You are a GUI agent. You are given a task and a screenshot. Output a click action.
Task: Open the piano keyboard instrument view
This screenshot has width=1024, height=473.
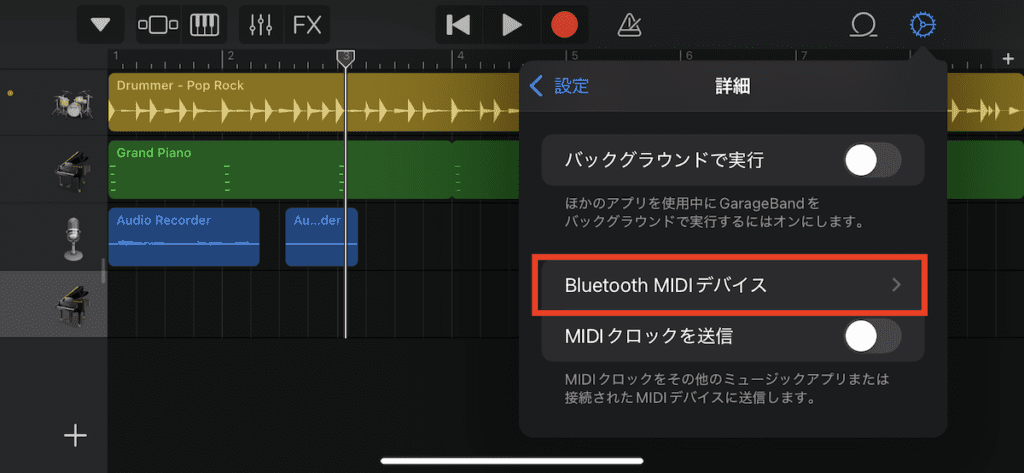tap(205, 25)
